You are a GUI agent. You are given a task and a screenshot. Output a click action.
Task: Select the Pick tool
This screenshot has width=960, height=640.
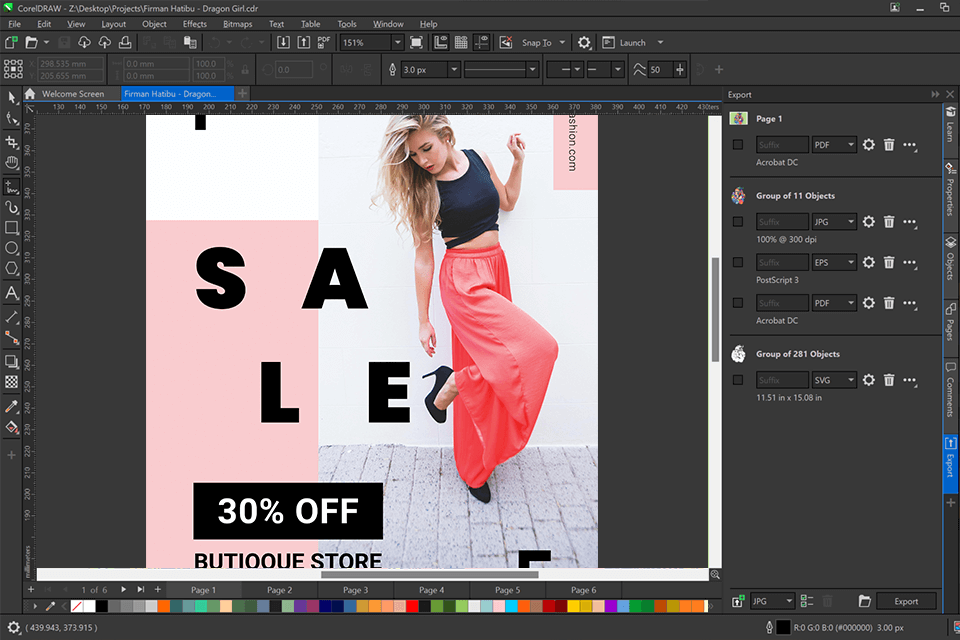point(12,97)
